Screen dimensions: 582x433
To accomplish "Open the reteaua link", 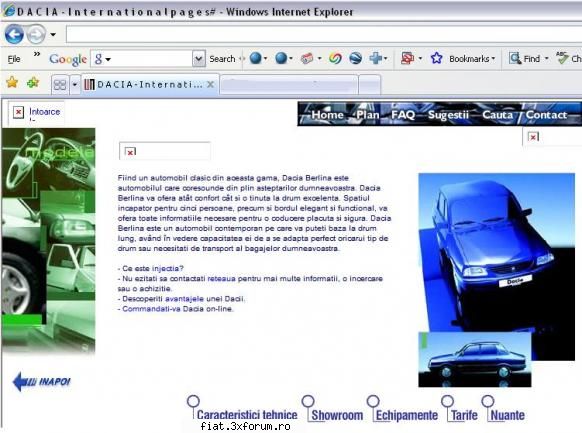I will (x=222, y=278).
